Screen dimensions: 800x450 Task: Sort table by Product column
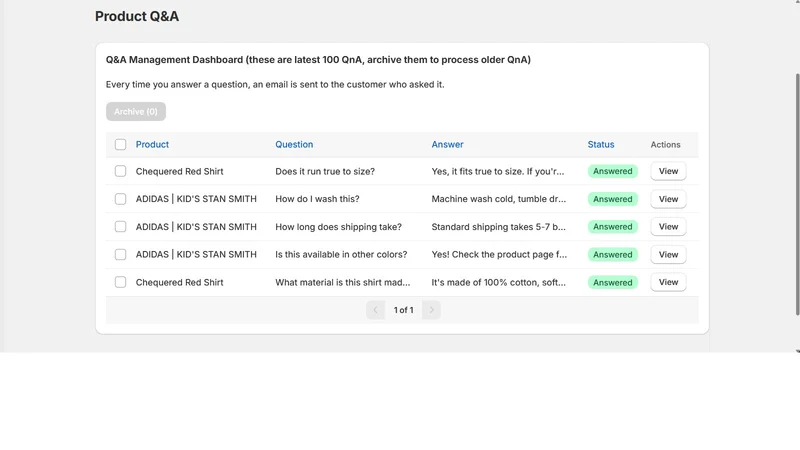(152, 144)
